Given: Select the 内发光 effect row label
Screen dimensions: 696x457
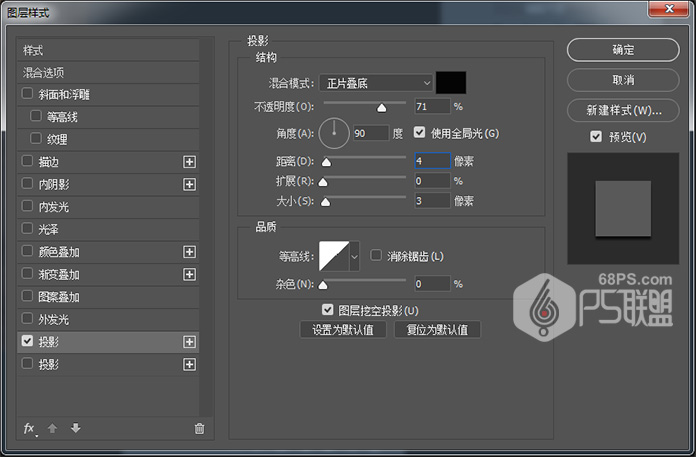Looking at the screenshot, I should [54, 207].
